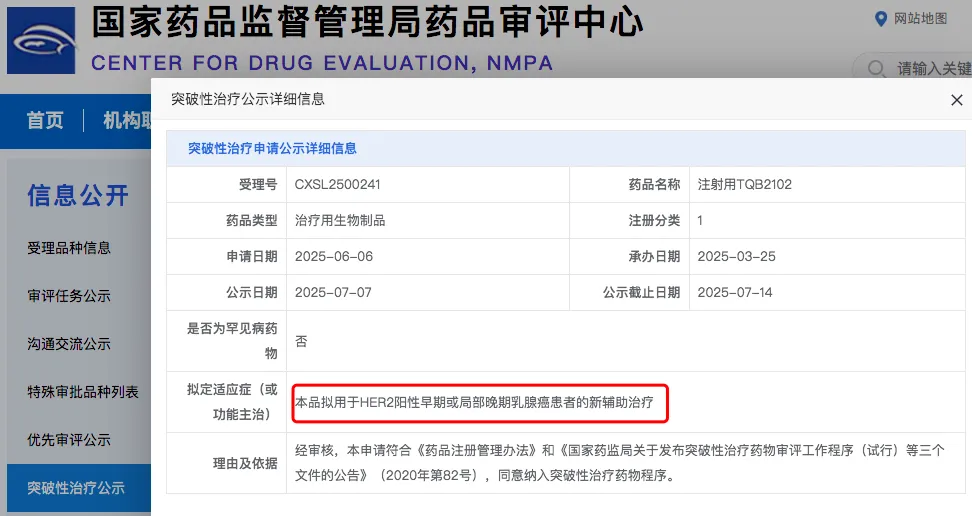
Task: Open 网站地图 location pin icon
Action: point(880,19)
